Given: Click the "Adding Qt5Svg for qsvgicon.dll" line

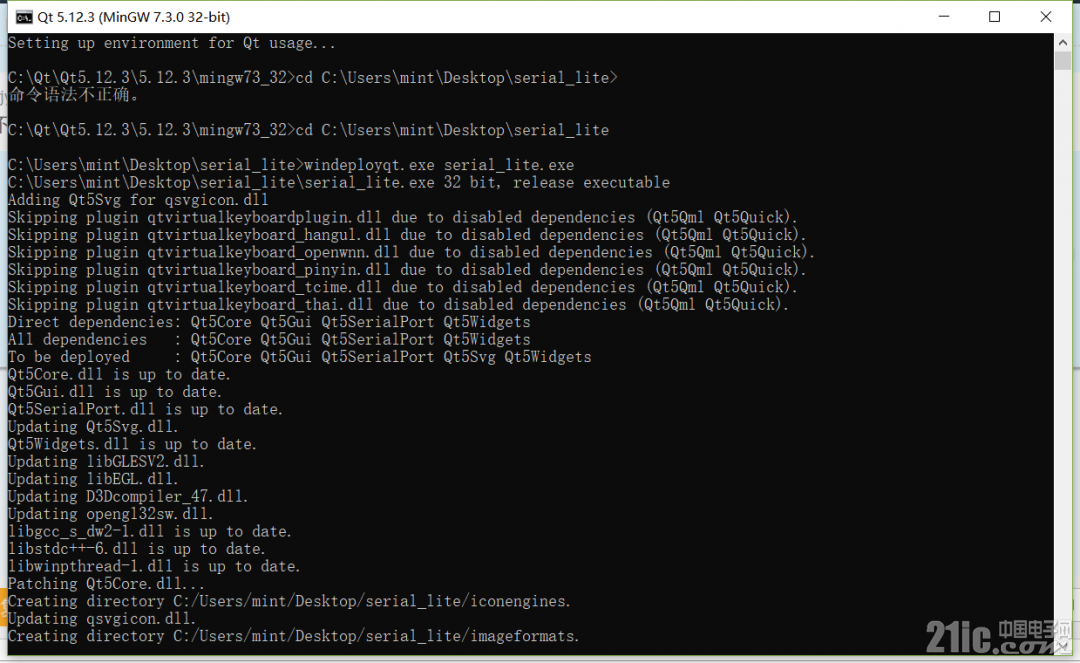Looking at the screenshot, I should pos(138,200).
